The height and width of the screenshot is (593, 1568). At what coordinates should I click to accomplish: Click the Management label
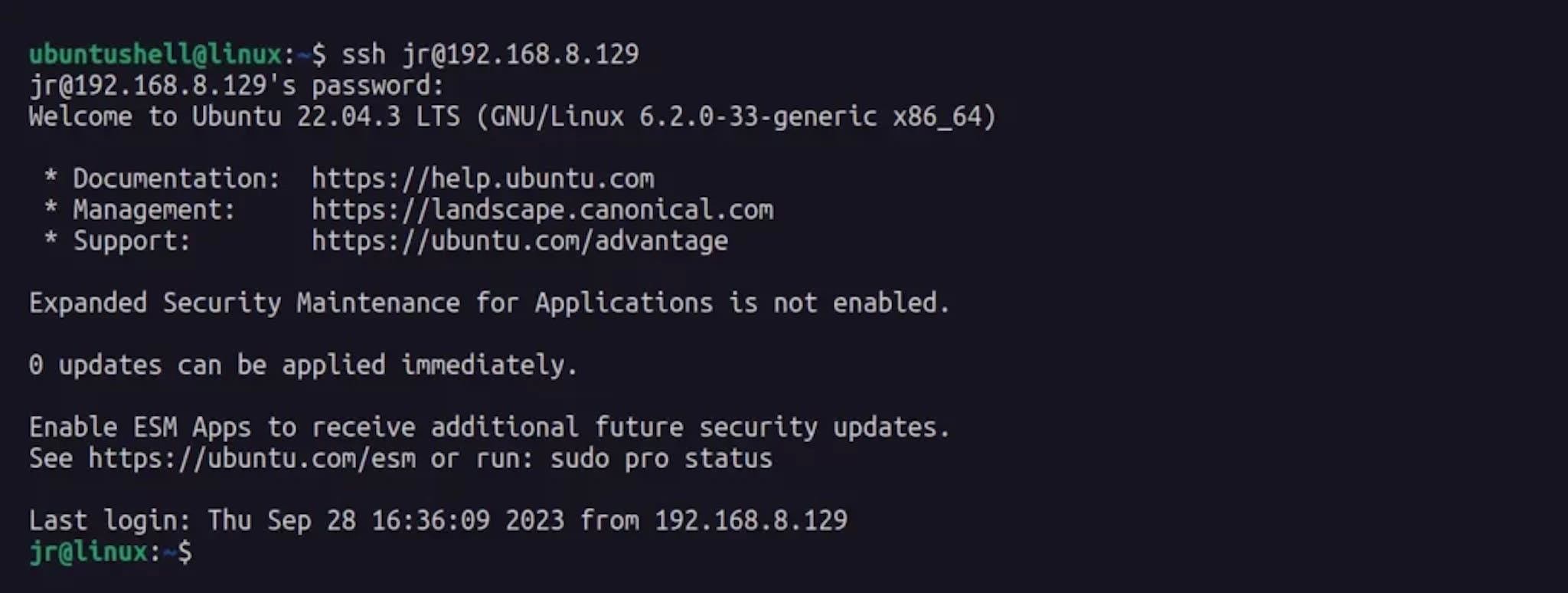[x=154, y=210]
